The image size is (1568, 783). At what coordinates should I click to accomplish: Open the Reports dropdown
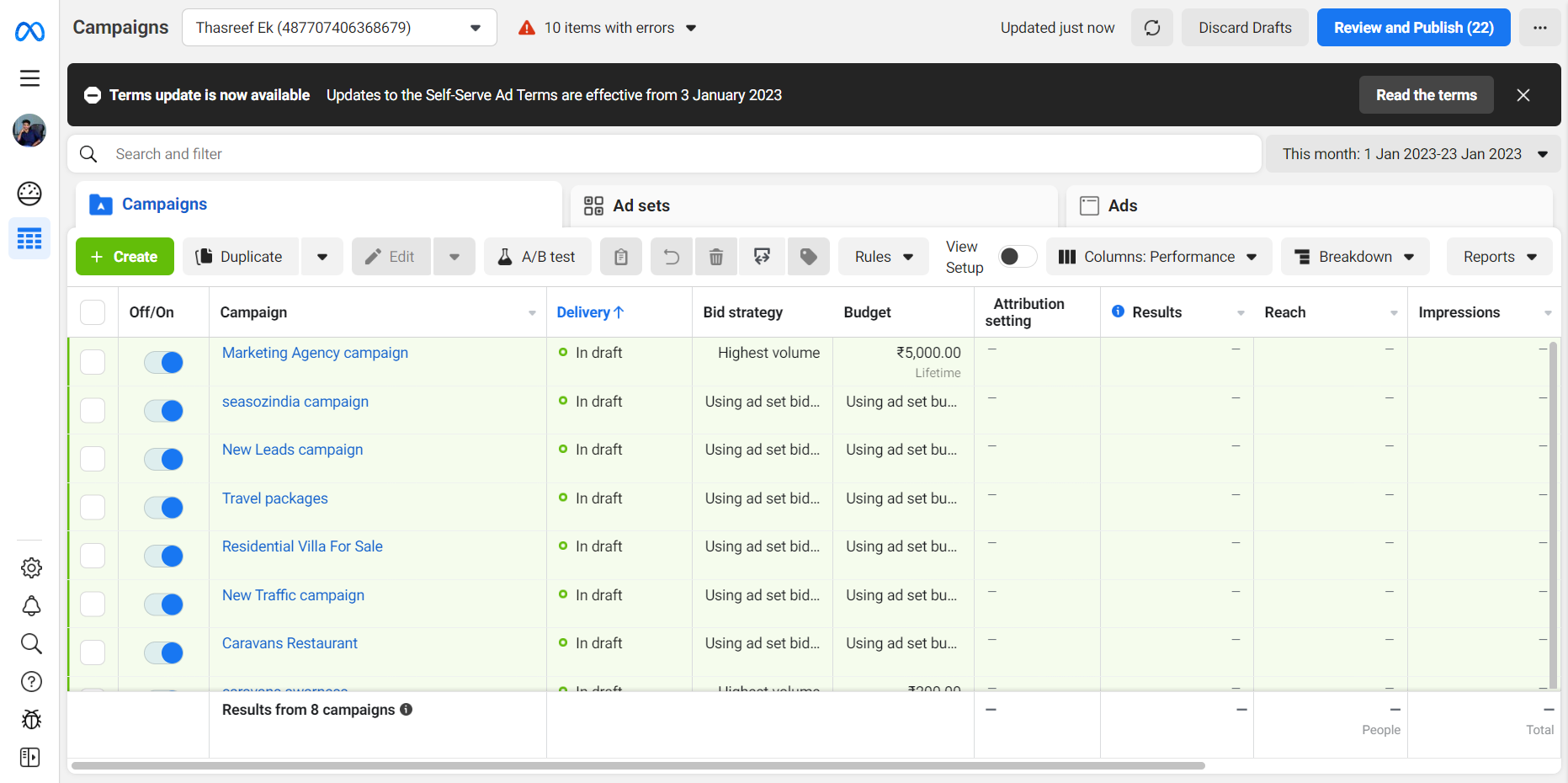pos(1501,257)
